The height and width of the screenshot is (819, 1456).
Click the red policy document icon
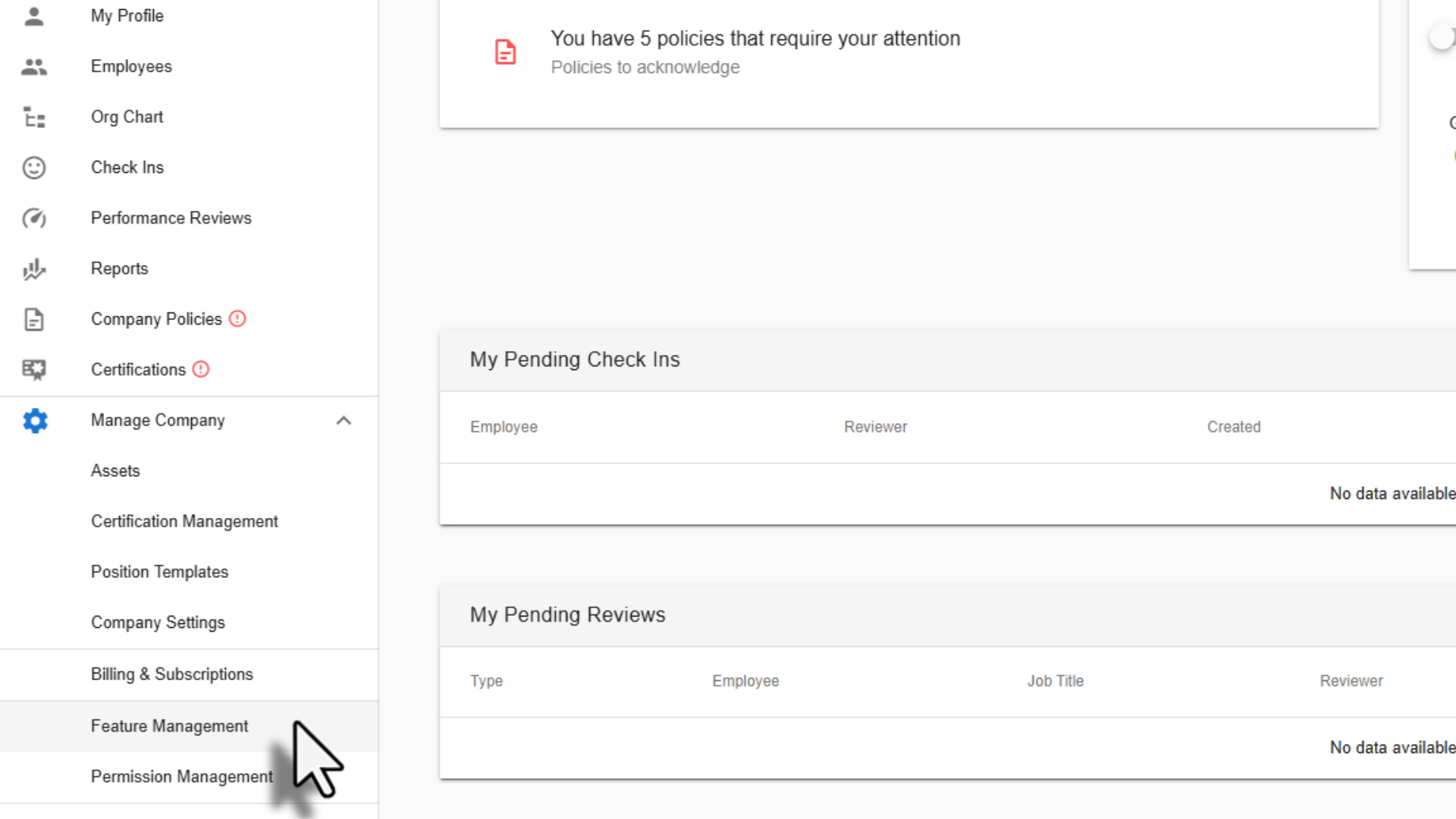505,52
